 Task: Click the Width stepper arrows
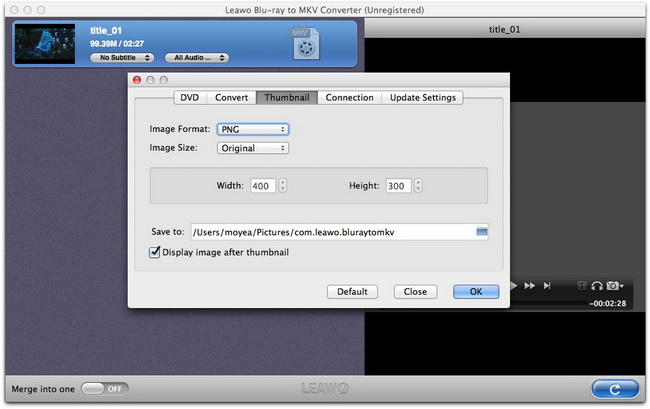283,186
